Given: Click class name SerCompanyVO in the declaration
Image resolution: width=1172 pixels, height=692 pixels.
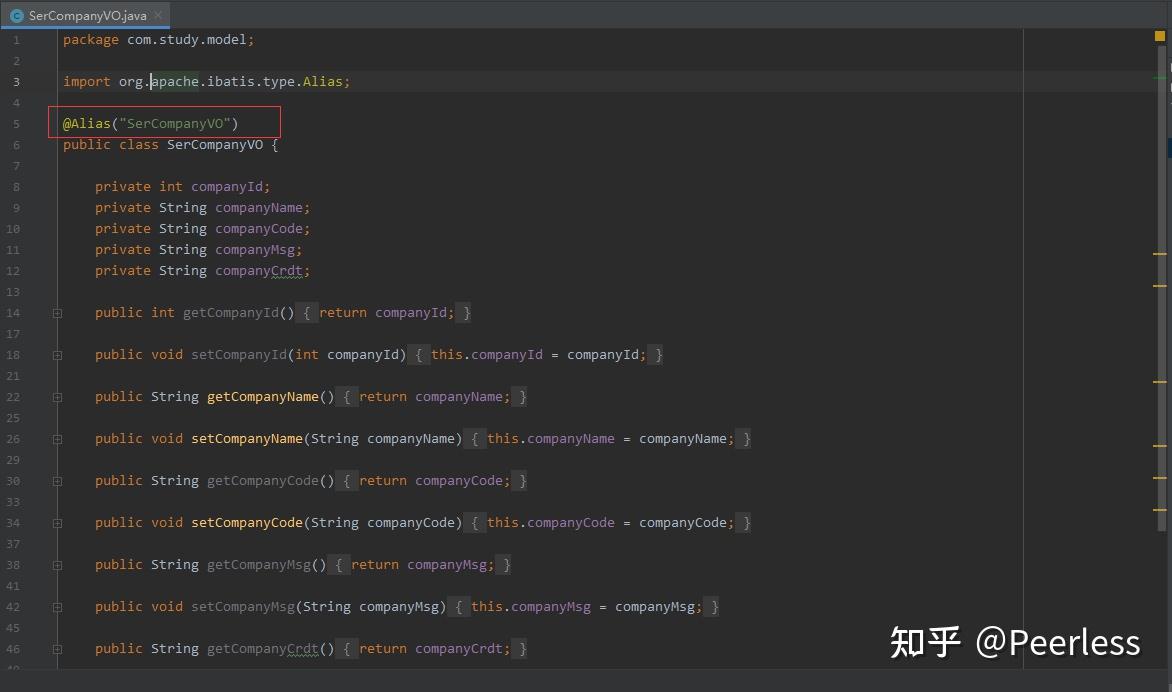Looking at the screenshot, I should [215, 144].
